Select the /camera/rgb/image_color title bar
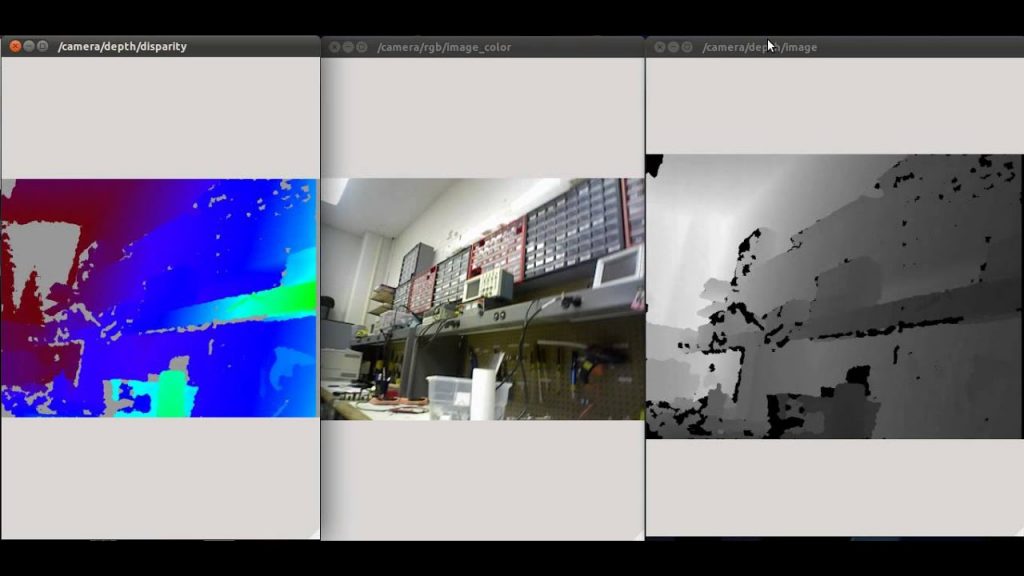Screen dimensions: 1024x576 click(483, 47)
